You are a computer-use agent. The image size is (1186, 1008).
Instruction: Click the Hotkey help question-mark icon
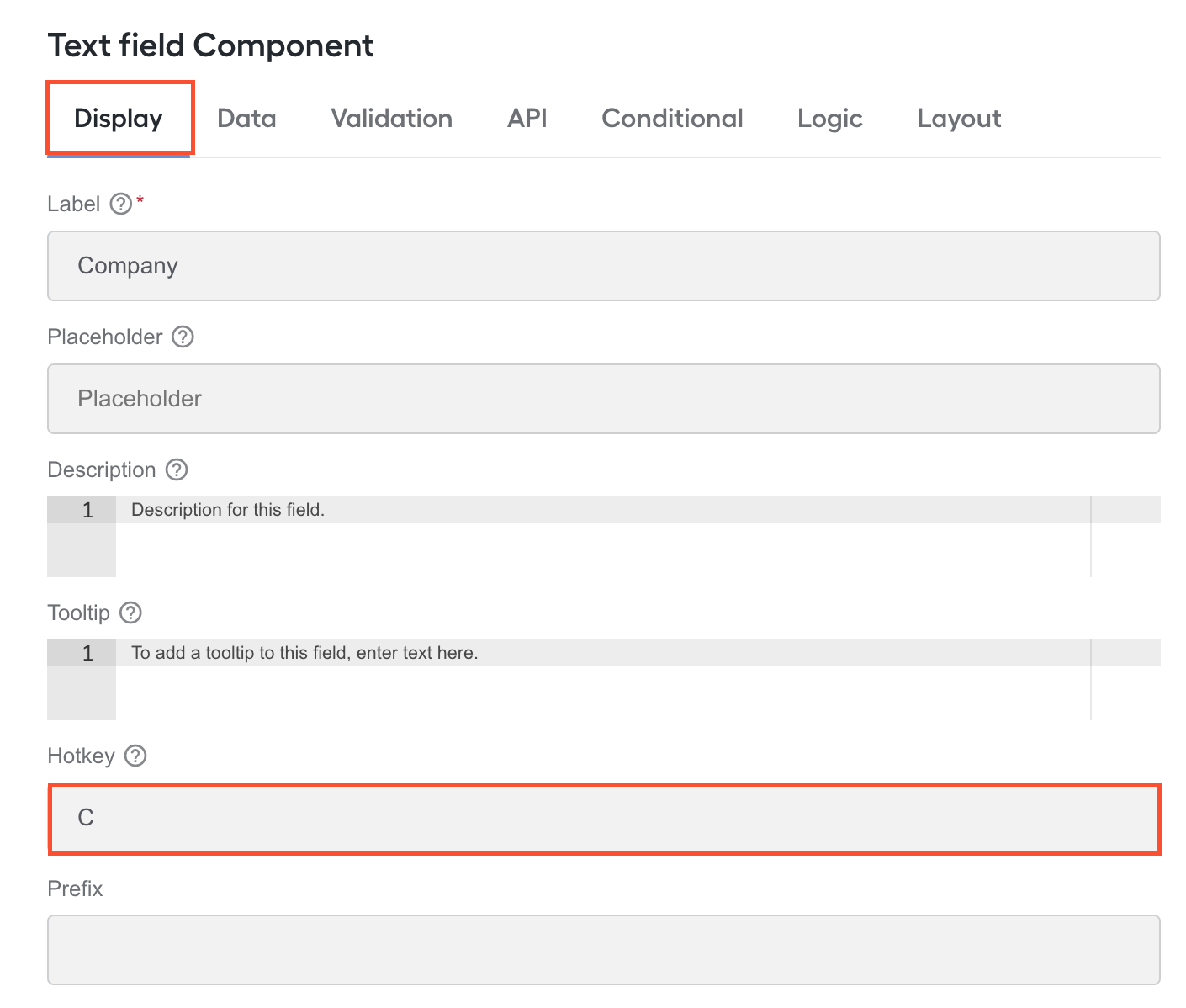[135, 756]
